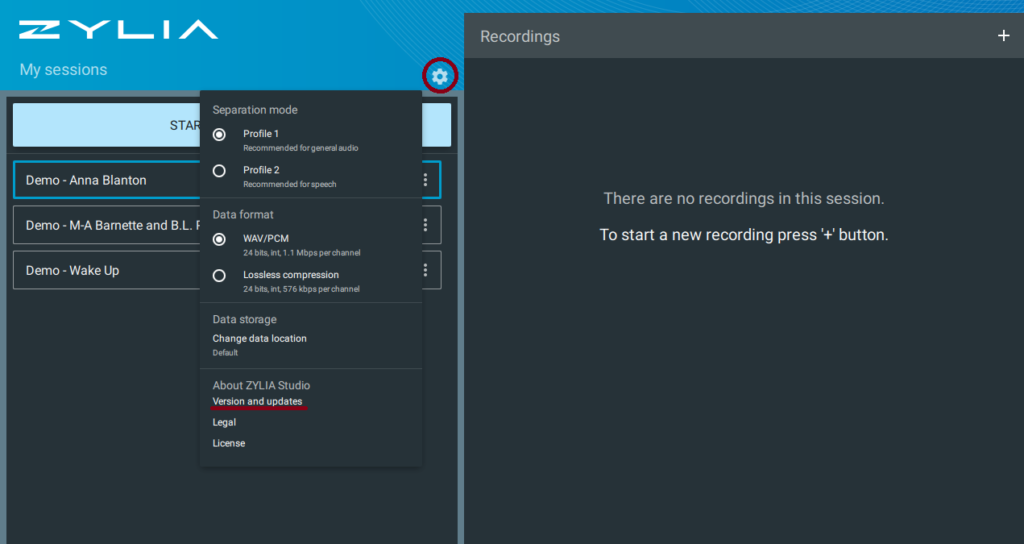This screenshot has width=1024, height=544.
Task: Click '24 bits, int, 576 kbps per channel' text
Action: [x=301, y=289]
